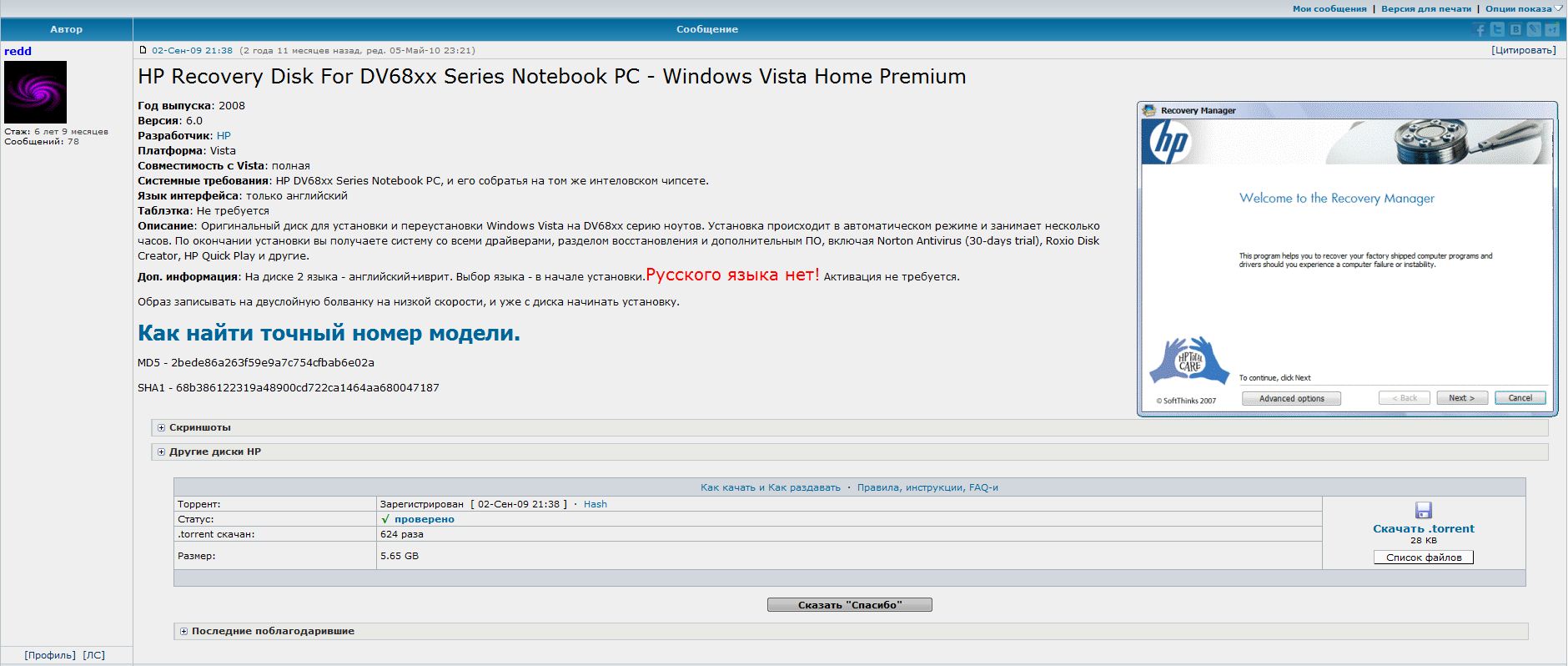The image size is (1568, 666).
Task: Click the 28 KB torrent file size
Action: tap(1424, 541)
